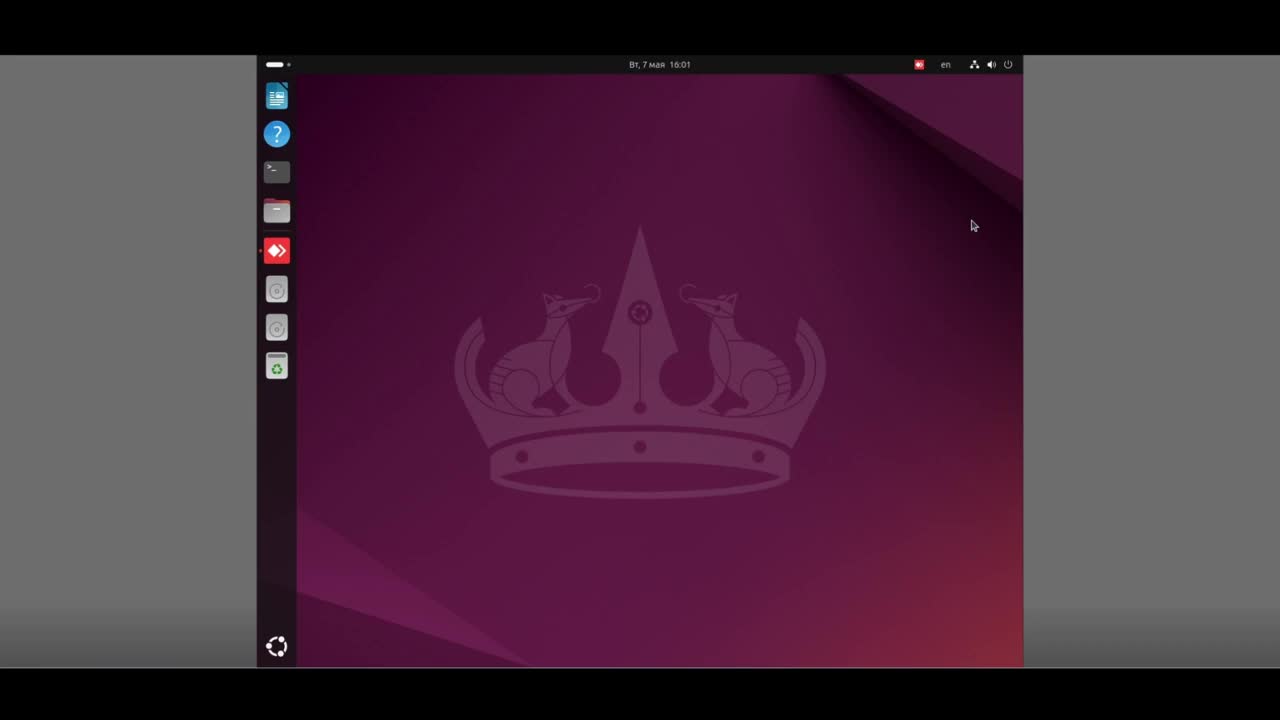Open the Help icon in the dock
Viewport: 1280px width, 720px height.
coord(277,134)
